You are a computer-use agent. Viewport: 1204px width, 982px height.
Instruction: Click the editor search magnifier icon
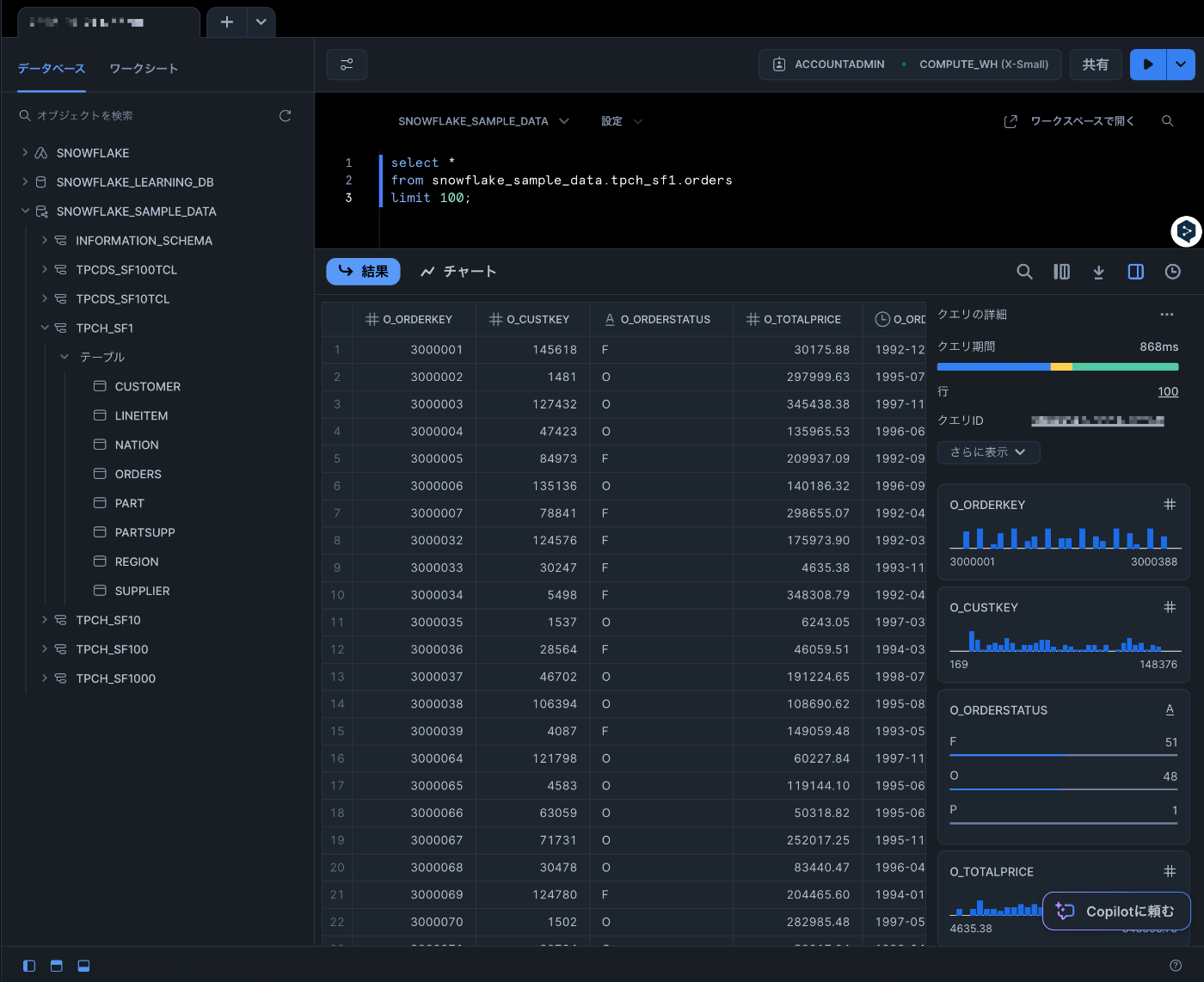(1167, 121)
